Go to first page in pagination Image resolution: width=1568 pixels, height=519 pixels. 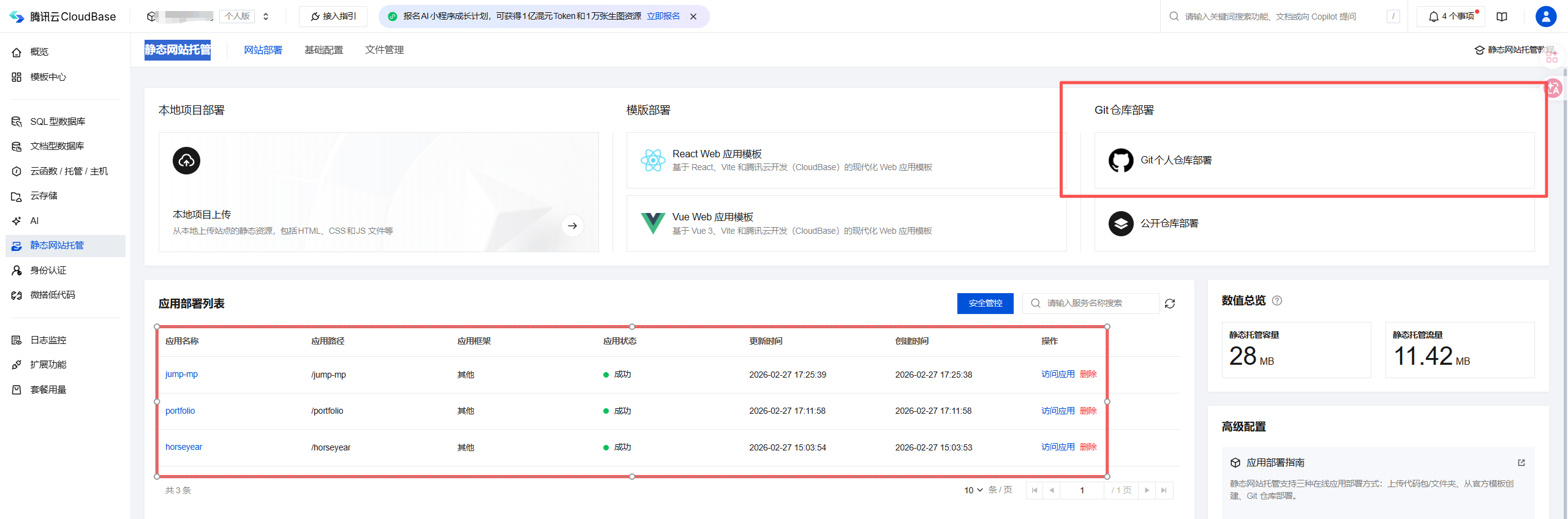1035,490
